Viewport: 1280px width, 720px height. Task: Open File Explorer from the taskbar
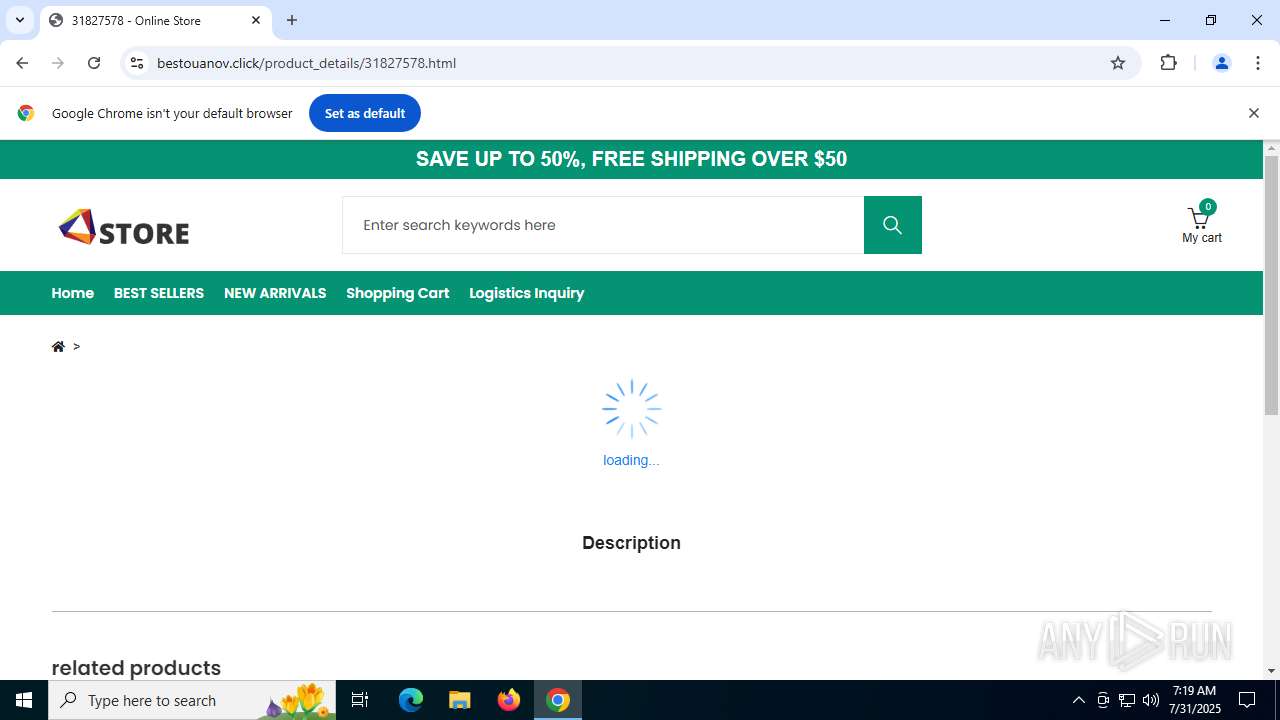click(459, 700)
